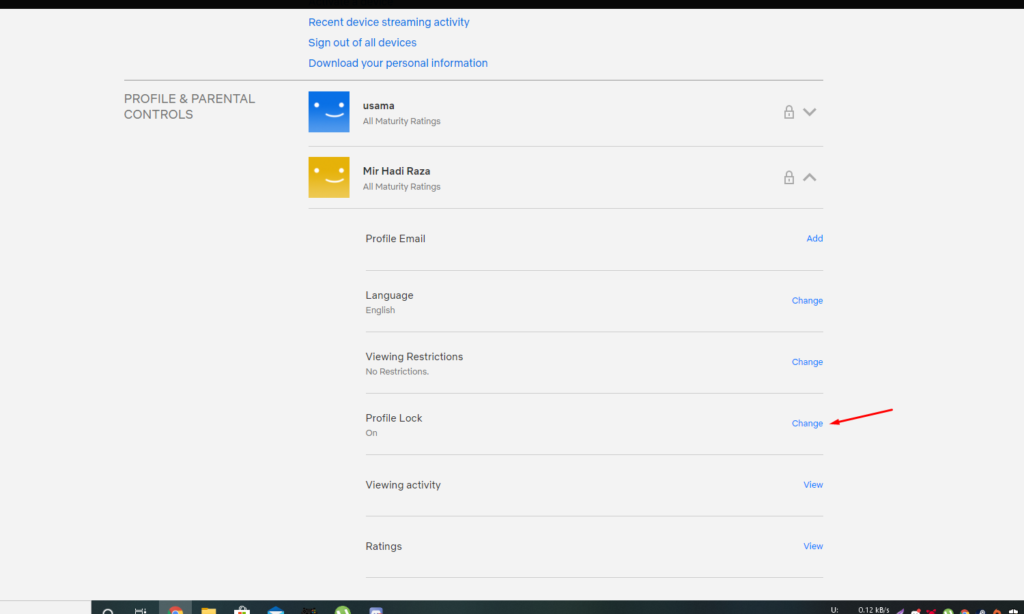The height and width of the screenshot is (614, 1024).
Task: Open Task View on the taskbar
Action: click(x=141, y=607)
